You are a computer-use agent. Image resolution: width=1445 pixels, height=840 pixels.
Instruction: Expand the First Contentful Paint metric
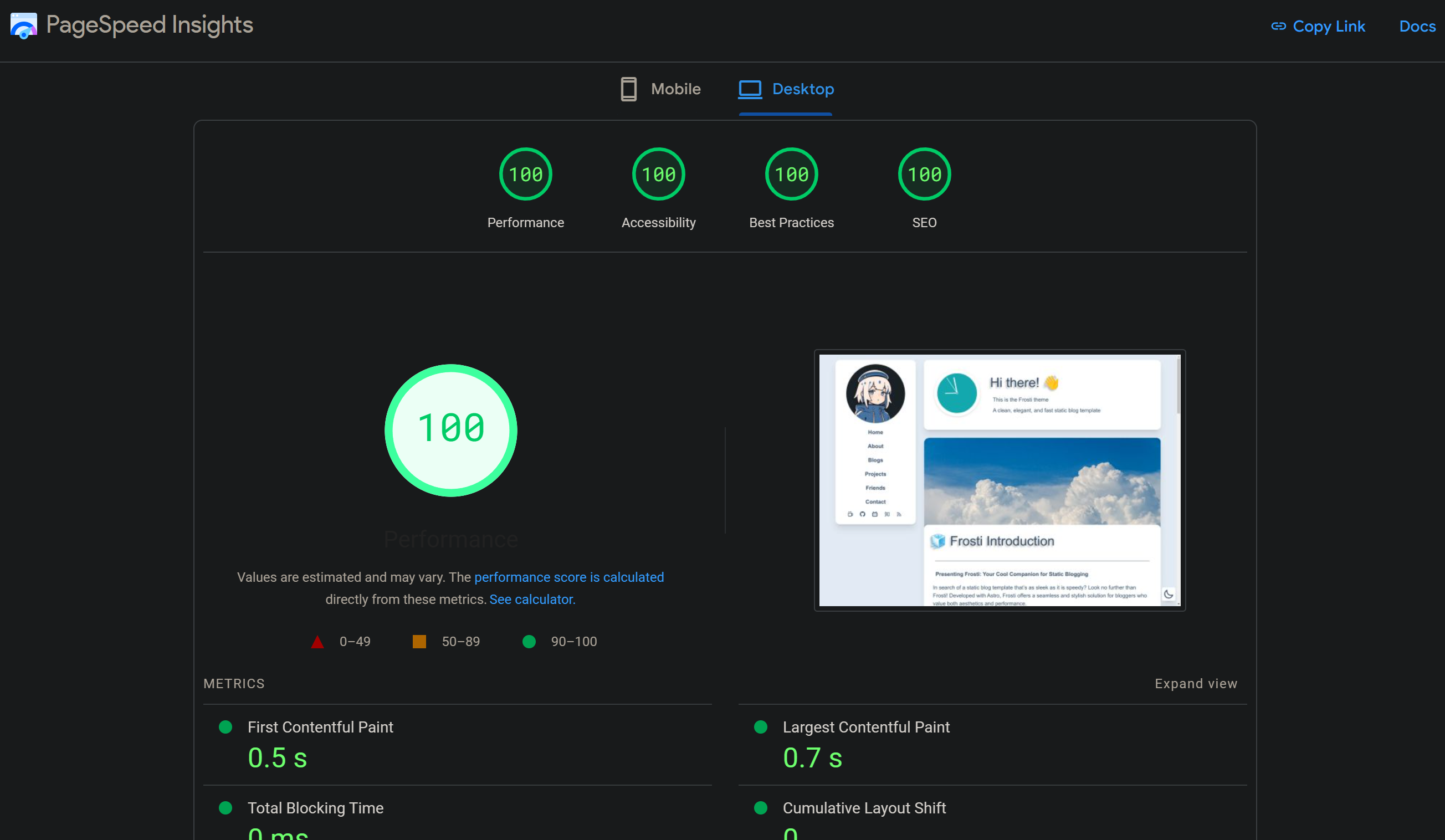320,727
